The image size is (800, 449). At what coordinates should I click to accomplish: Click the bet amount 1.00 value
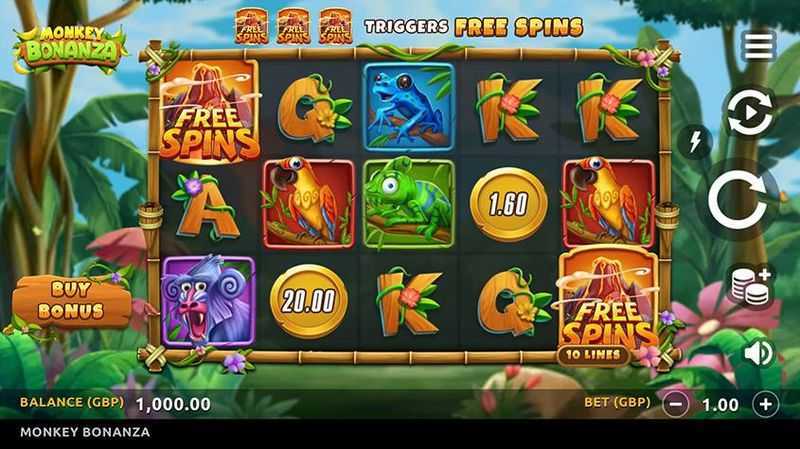pos(720,405)
